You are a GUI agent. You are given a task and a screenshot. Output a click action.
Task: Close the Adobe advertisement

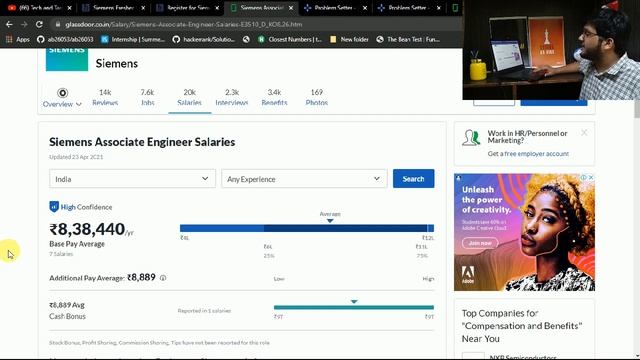click(591, 177)
